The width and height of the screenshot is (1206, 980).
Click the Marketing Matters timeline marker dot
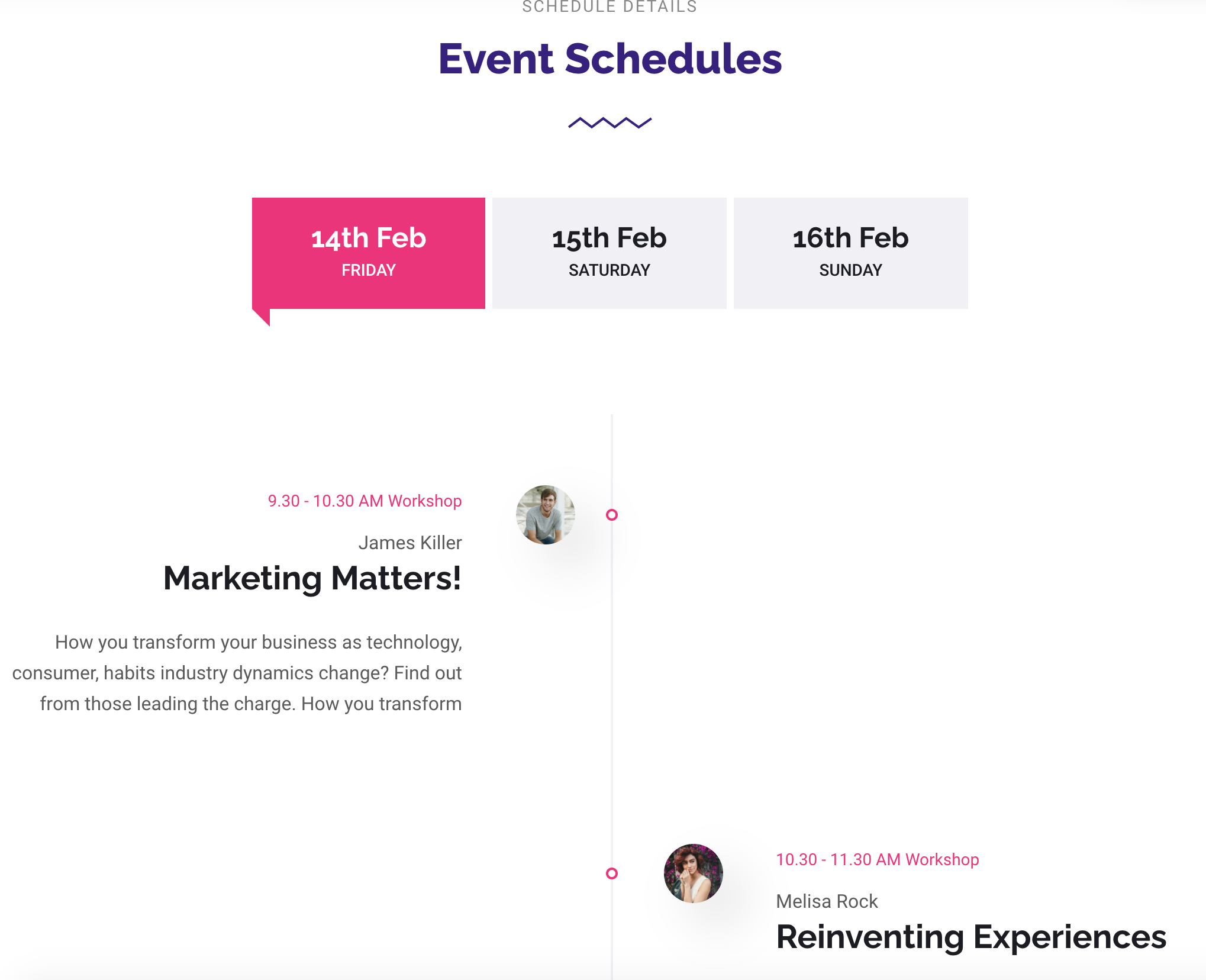[612, 515]
